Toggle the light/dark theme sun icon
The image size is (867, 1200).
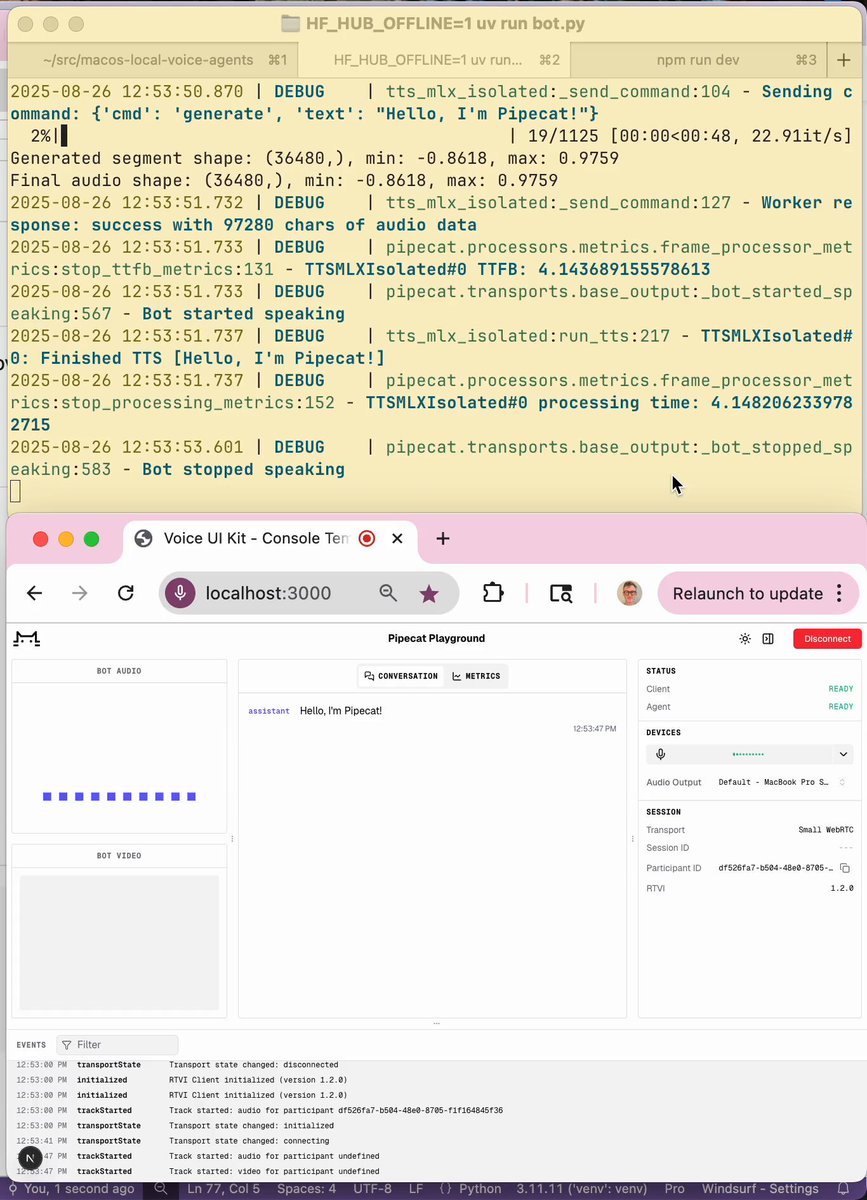coord(745,638)
